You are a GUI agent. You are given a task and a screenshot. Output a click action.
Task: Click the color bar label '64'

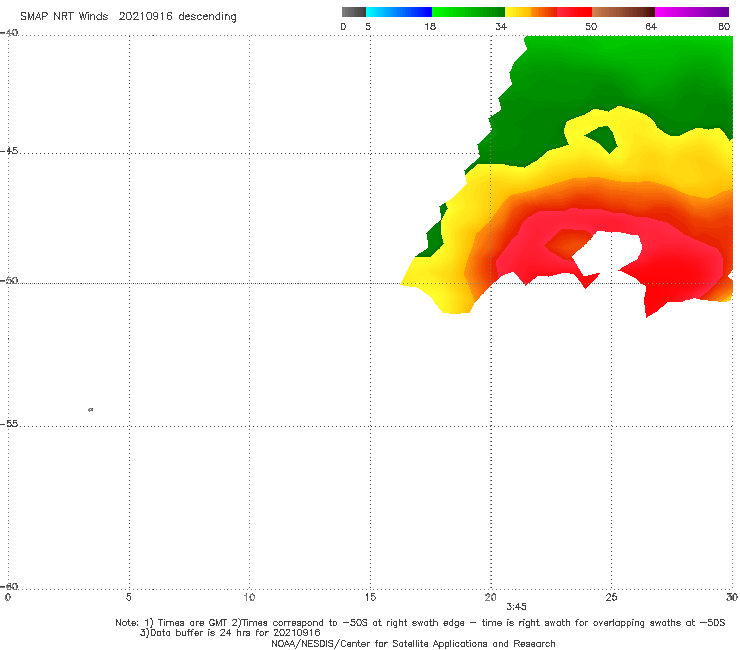tap(651, 26)
